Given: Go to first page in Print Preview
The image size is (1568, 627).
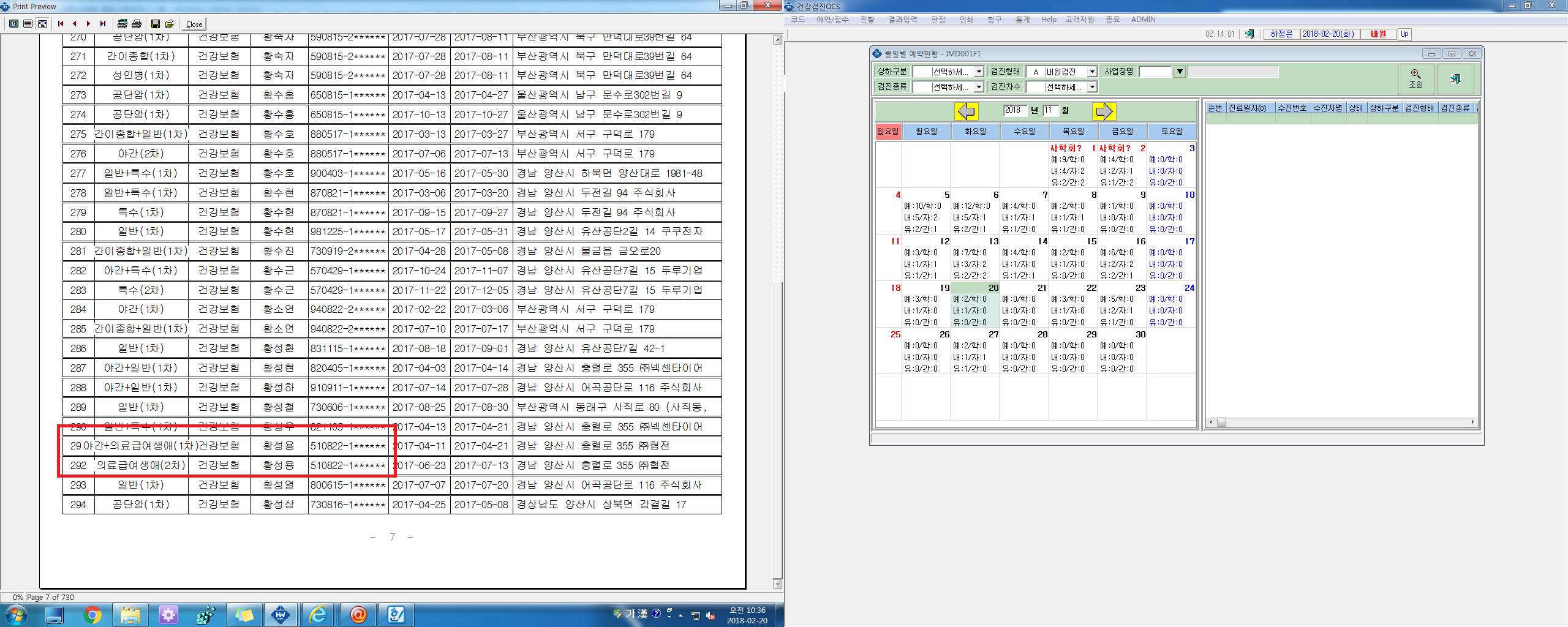Looking at the screenshot, I should pos(61,24).
